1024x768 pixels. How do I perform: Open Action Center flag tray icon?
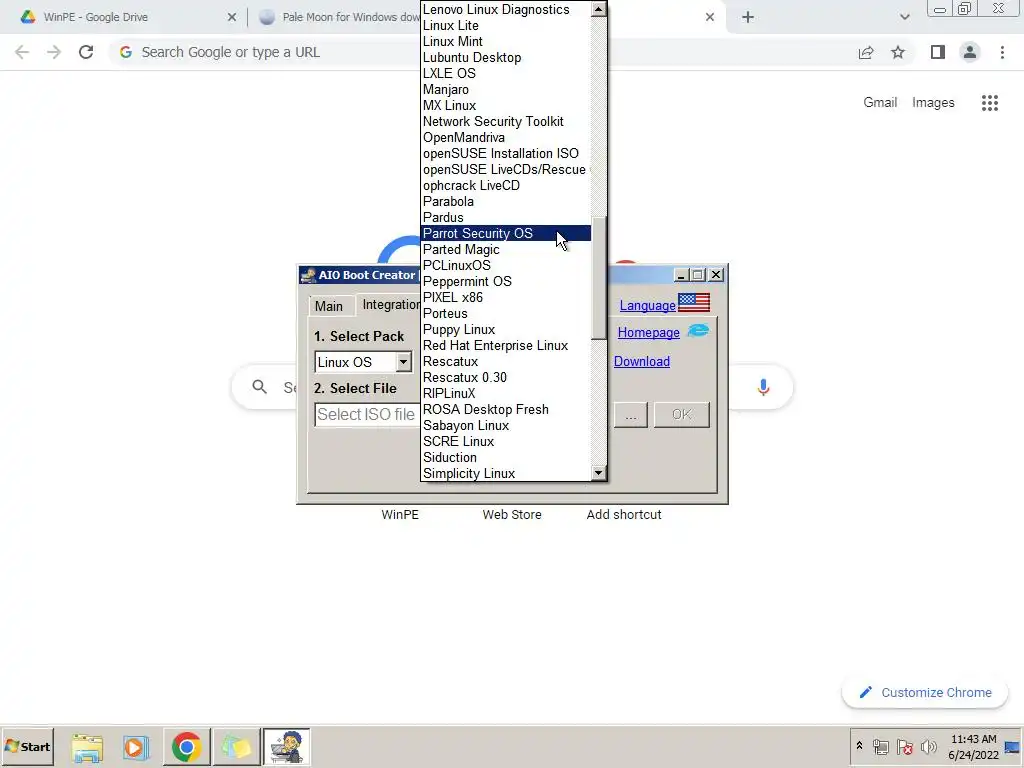904,746
